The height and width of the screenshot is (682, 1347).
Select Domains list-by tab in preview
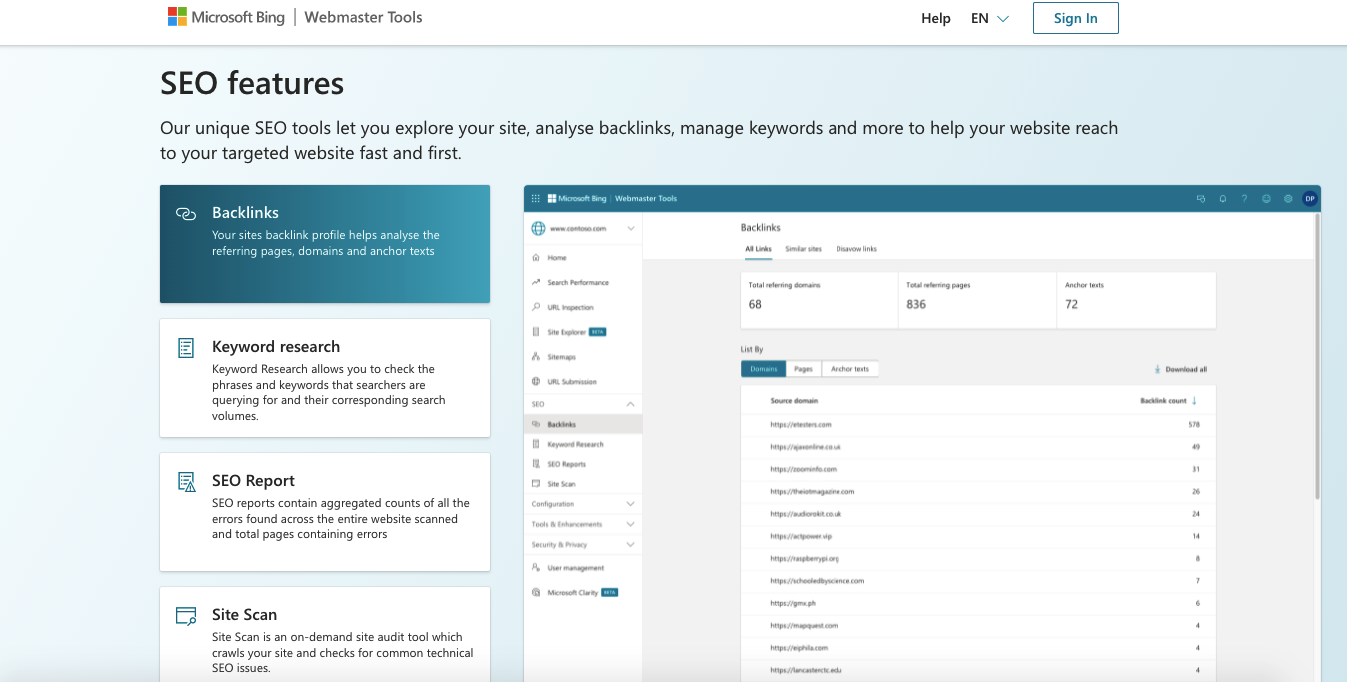click(764, 369)
